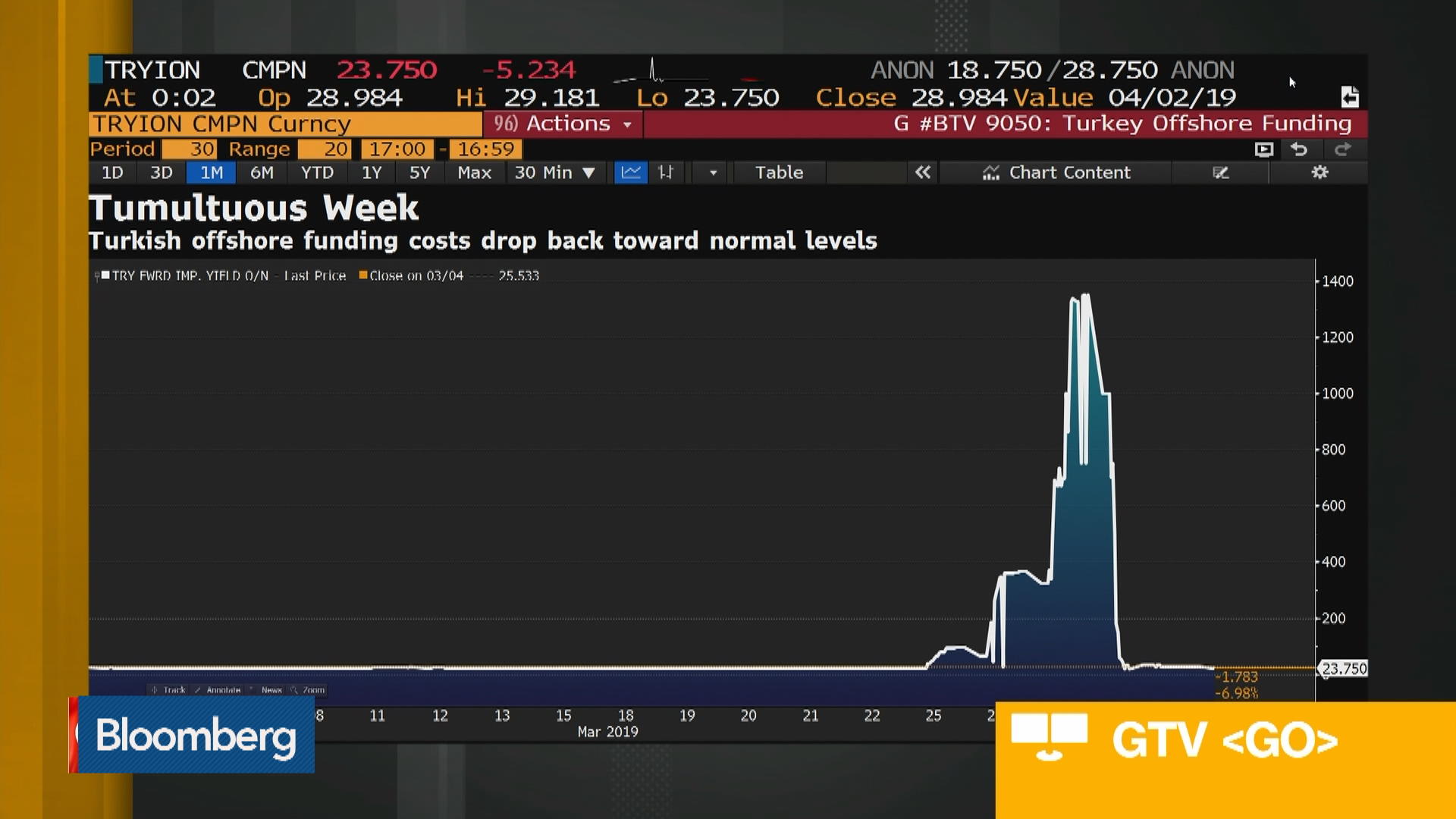Image resolution: width=1456 pixels, height=819 pixels.
Task: Select the Max range tab
Action: click(x=474, y=173)
